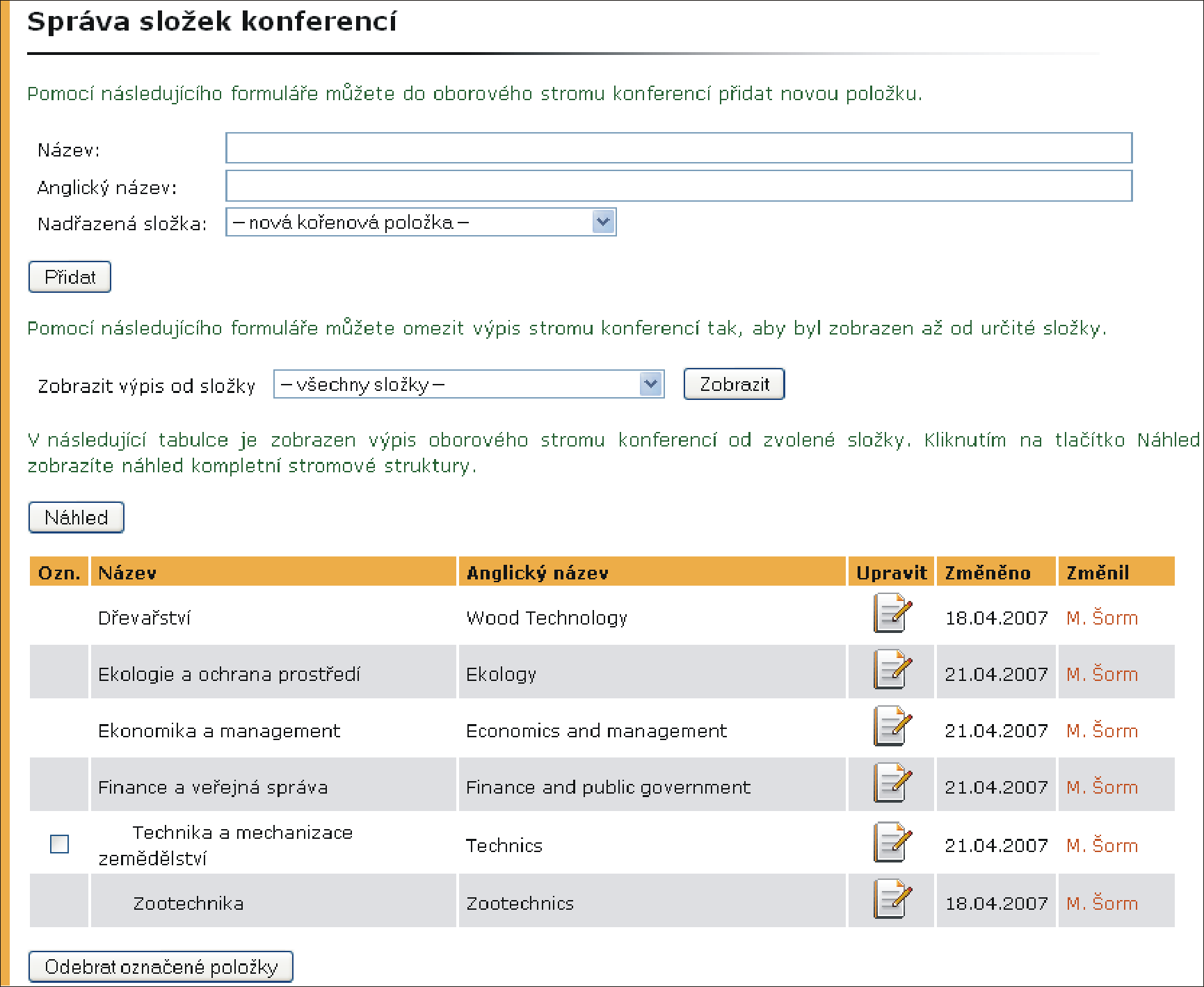Click the Přidat button
1204x987 pixels.
tap(70, 277)
